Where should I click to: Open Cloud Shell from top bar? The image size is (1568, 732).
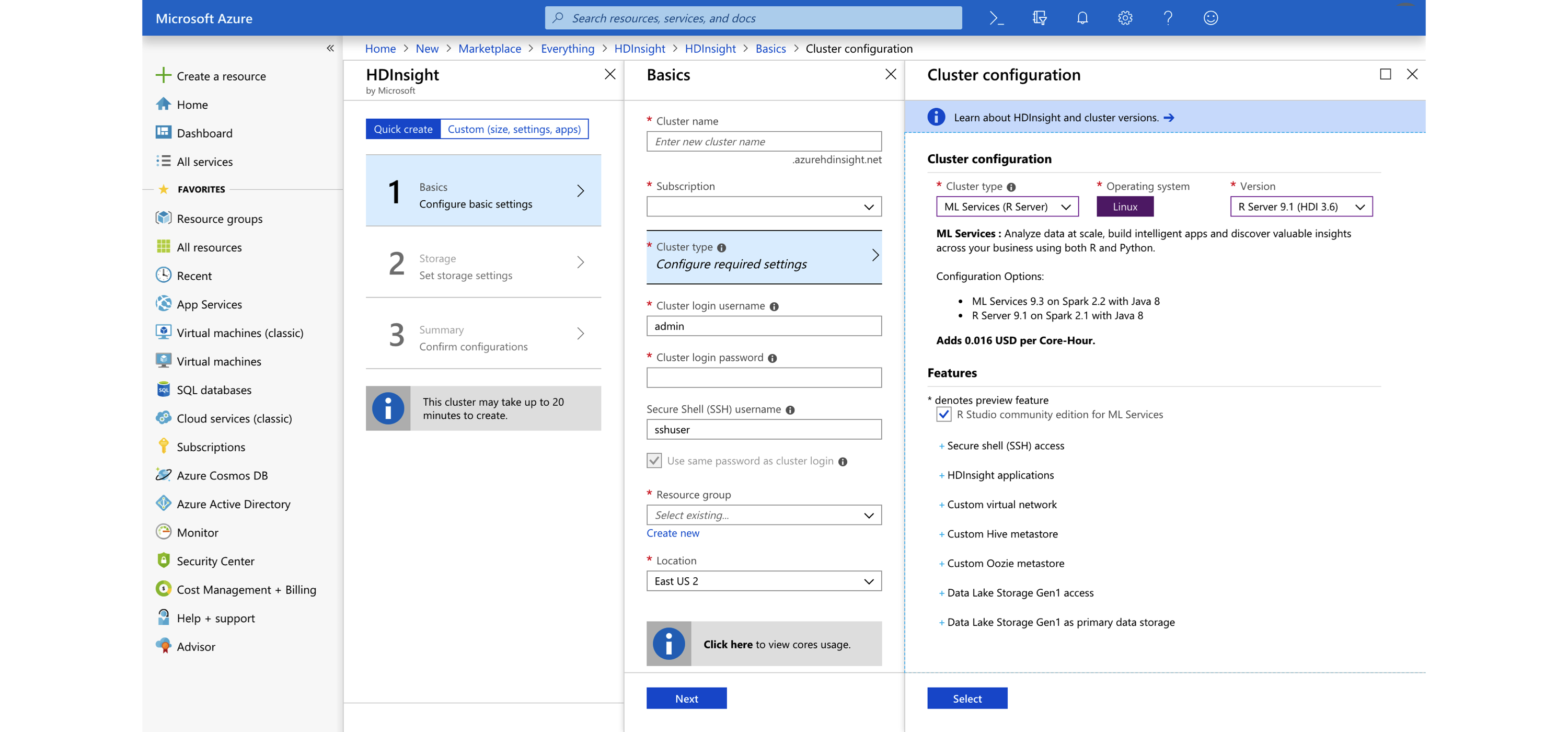click(x=996, y=18)
